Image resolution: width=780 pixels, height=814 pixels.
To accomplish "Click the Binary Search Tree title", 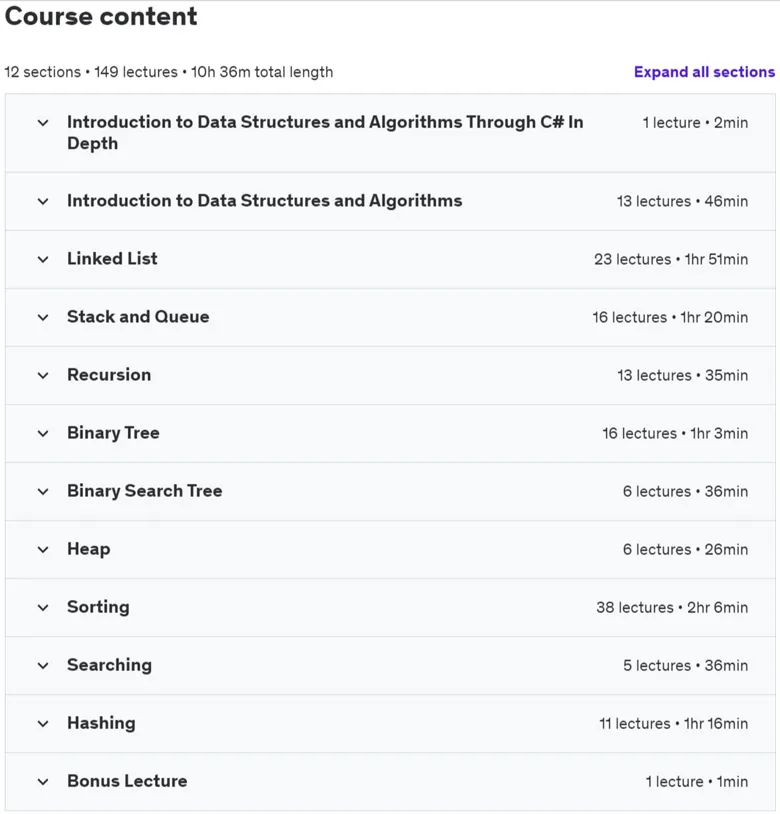I will (x=144, y=491).
